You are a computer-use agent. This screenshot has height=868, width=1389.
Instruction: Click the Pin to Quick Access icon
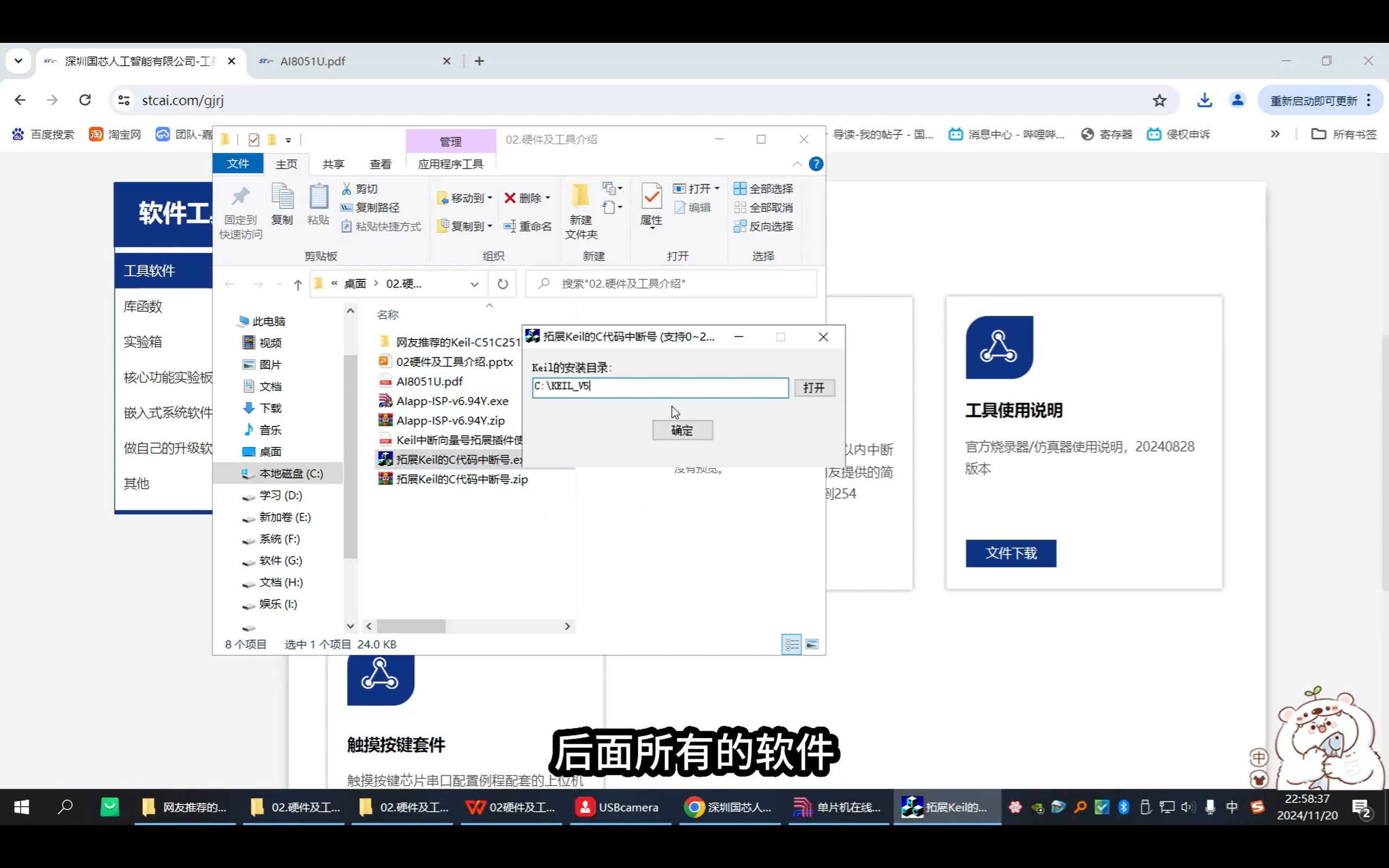coord(240,197)
